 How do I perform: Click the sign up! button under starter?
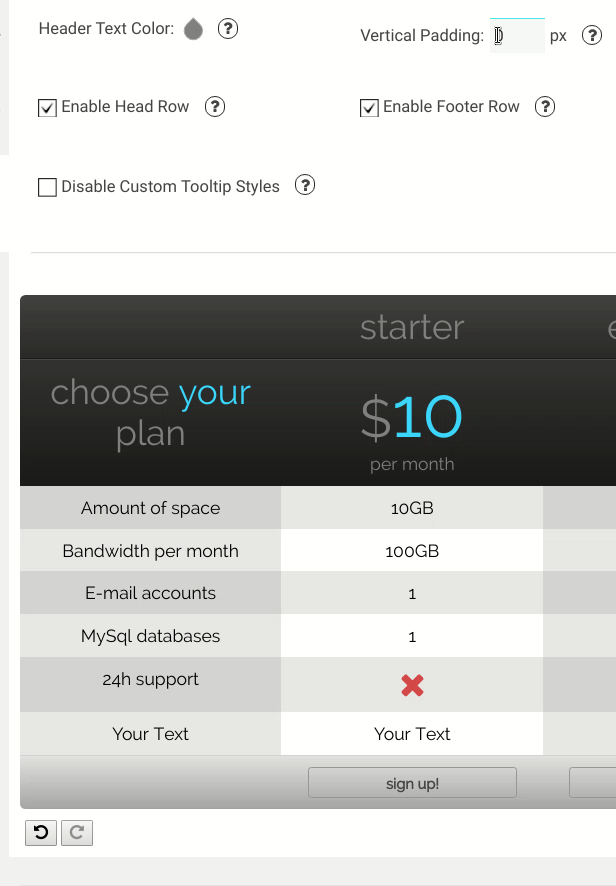click(412, 783)
